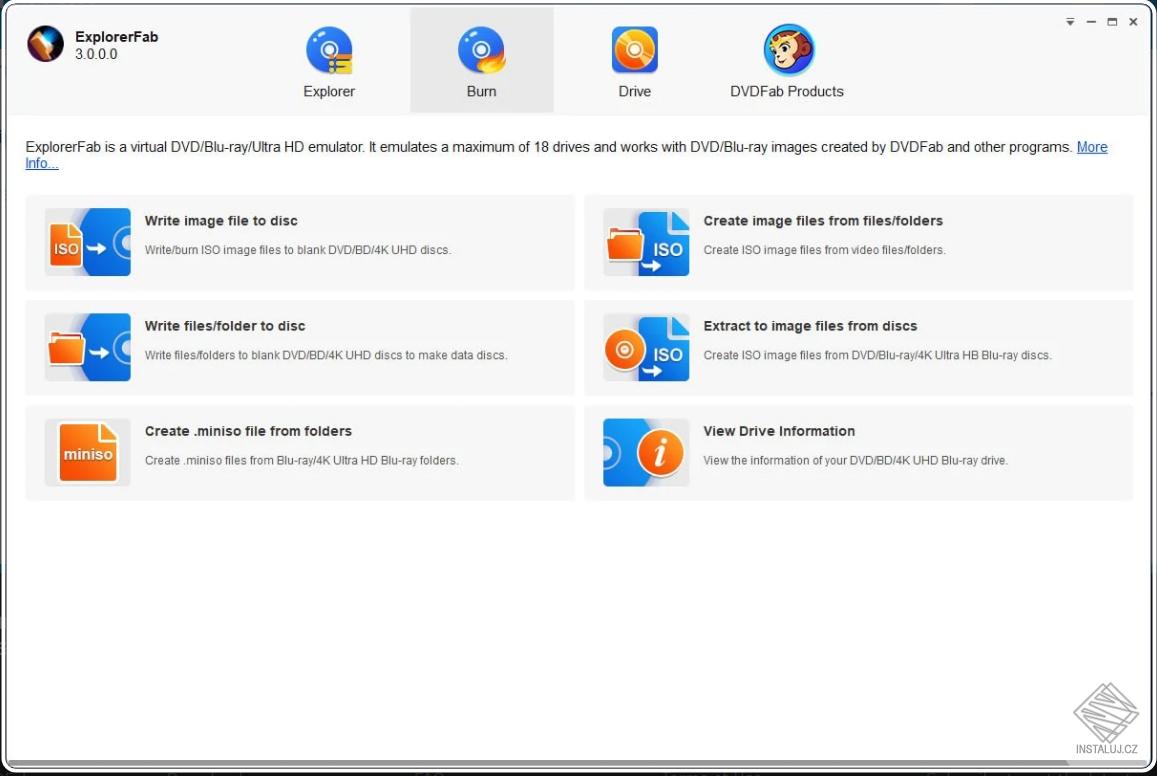1157x776 pixels.
Task: Open the Drive tab icon
Action: tap(635, 50)
